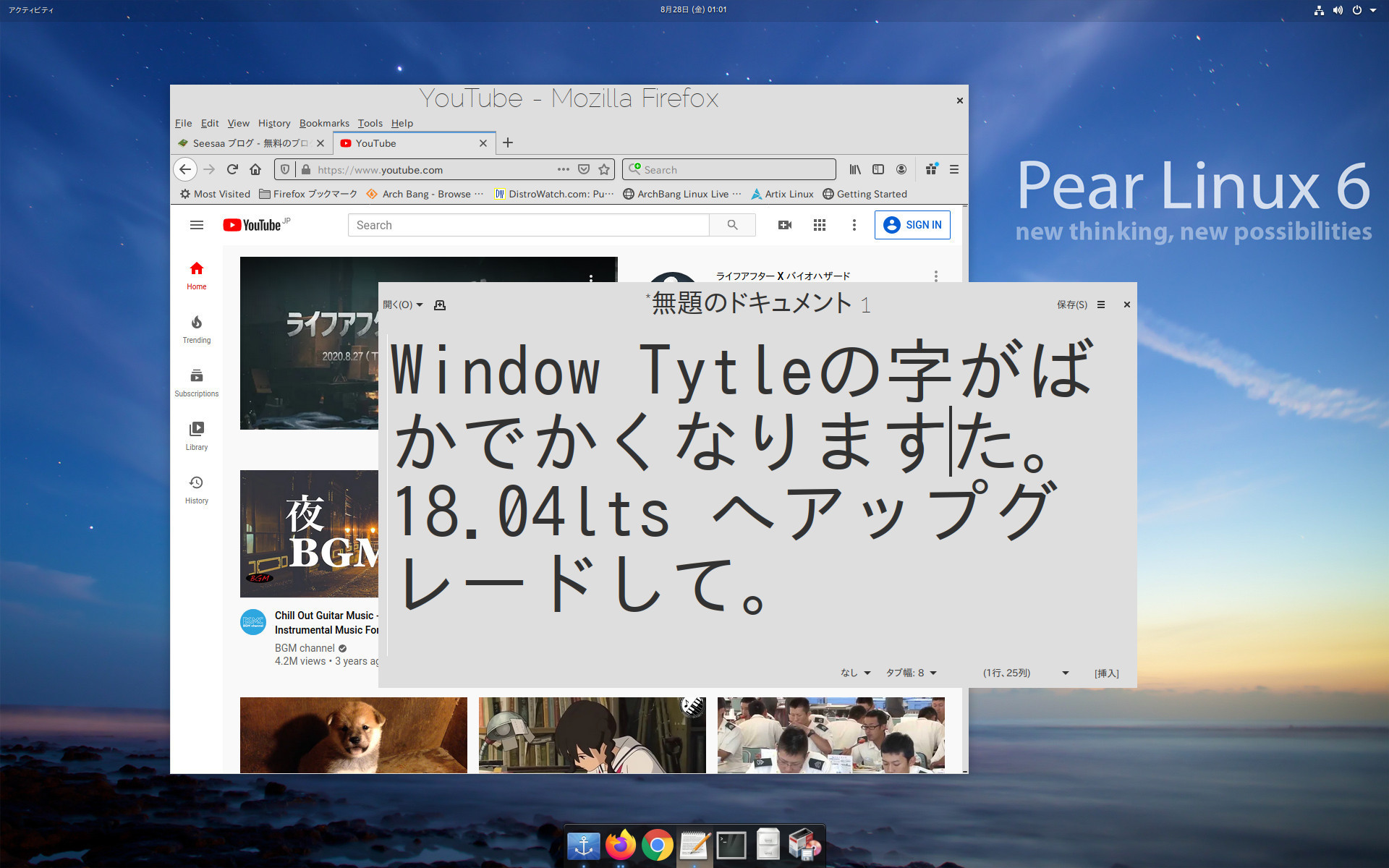Switch to Seesaa ブログ tab
Screen dimensions: 1389x868
[251, 143]
